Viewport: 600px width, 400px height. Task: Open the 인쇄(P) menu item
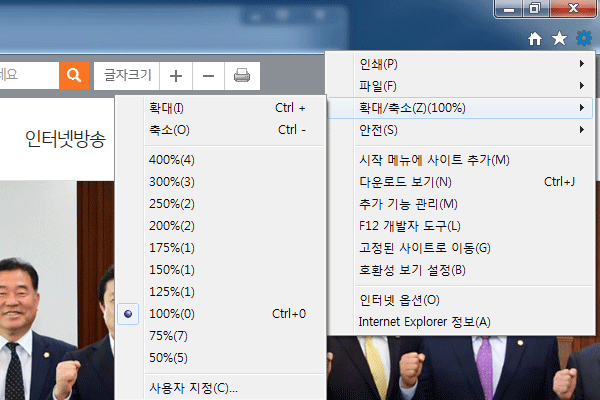point(460,64)
